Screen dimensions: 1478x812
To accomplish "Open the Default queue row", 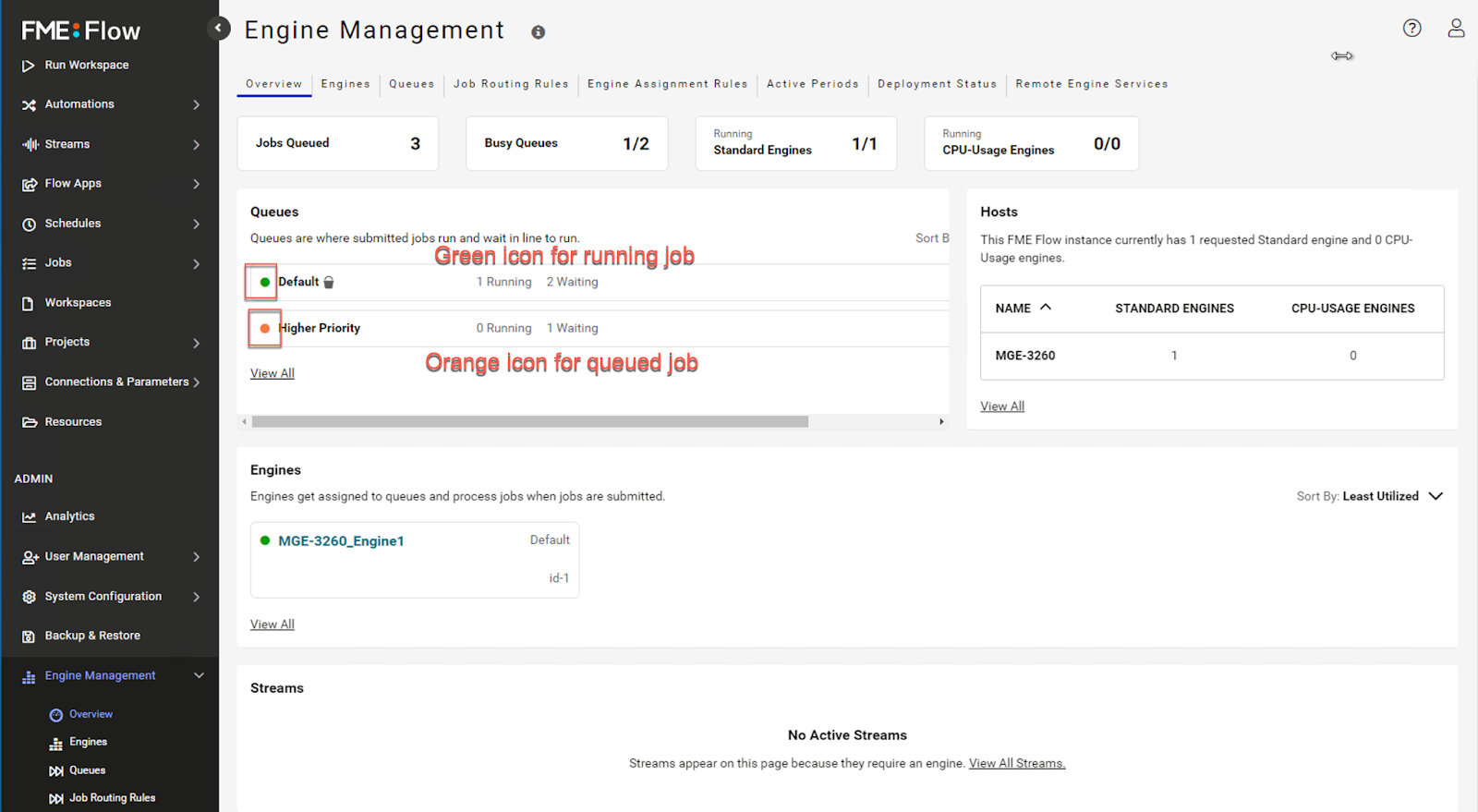I will click(596, 283).
